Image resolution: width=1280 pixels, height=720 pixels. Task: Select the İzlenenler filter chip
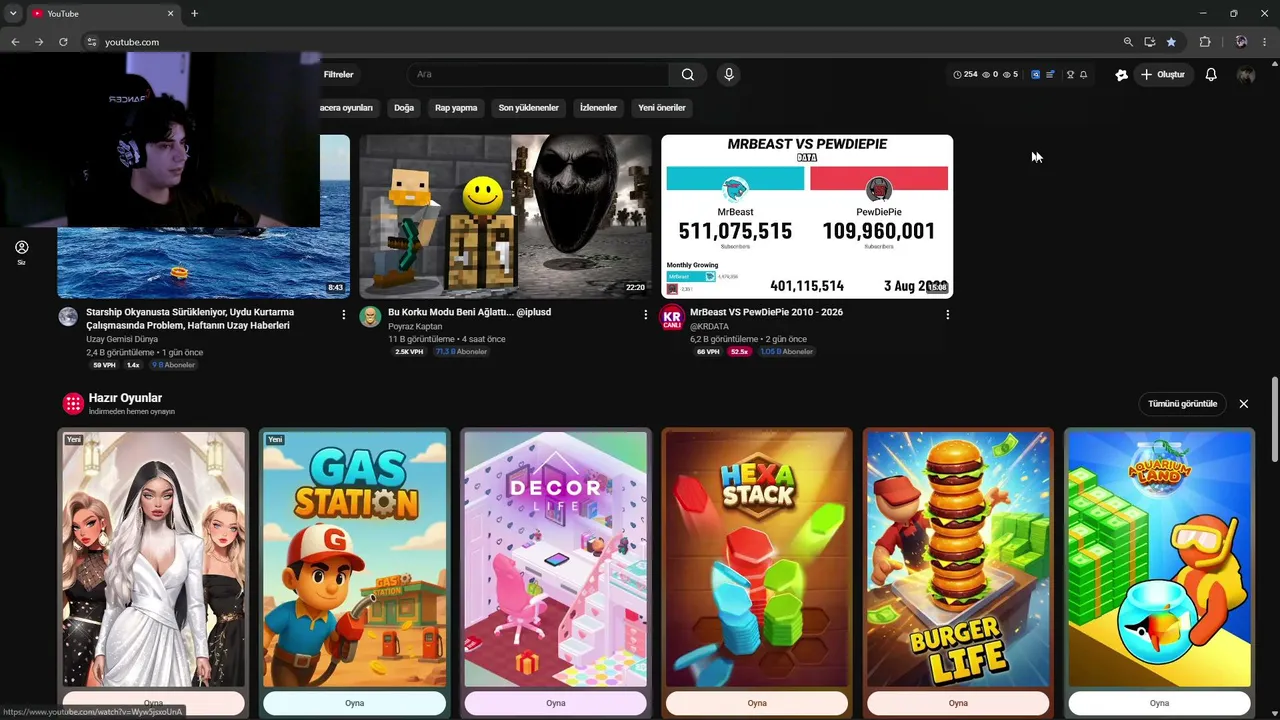pos(599,108)
